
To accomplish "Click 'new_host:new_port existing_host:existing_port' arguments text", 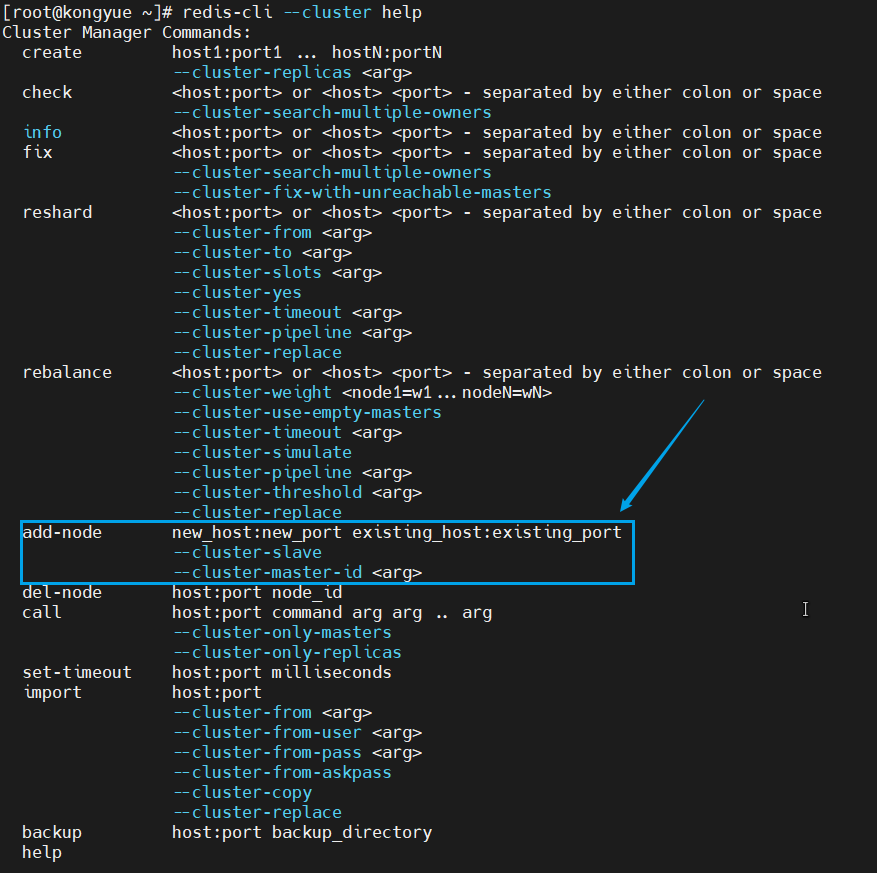I will click(x=397, y=532).
